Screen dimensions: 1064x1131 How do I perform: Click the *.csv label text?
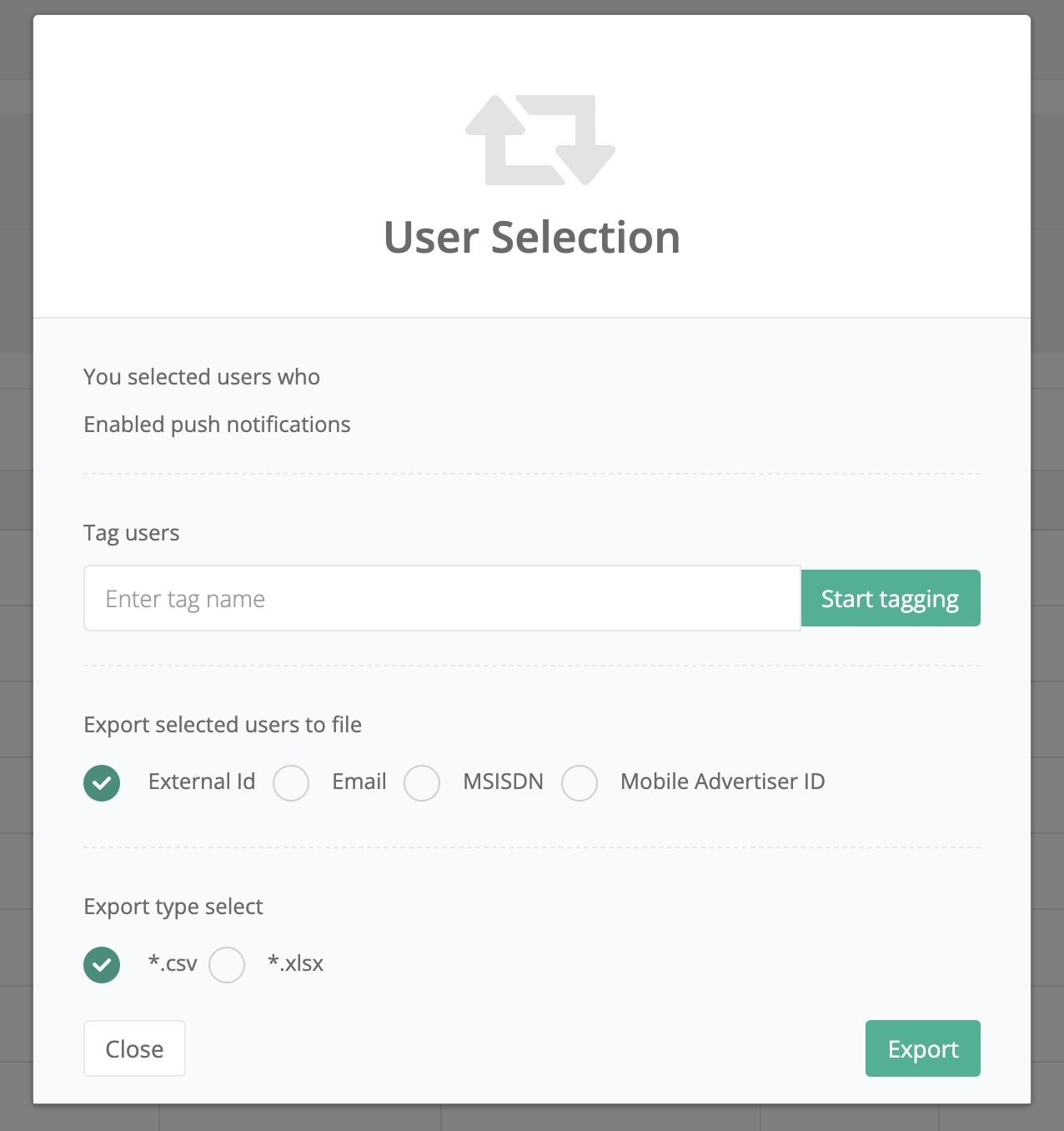coord(173,963)
